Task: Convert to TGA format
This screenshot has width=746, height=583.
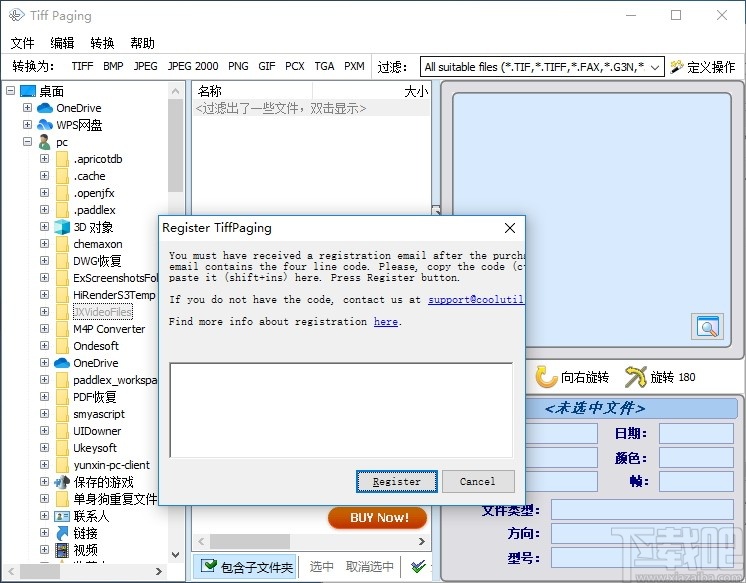Action: tap(324, 66)
